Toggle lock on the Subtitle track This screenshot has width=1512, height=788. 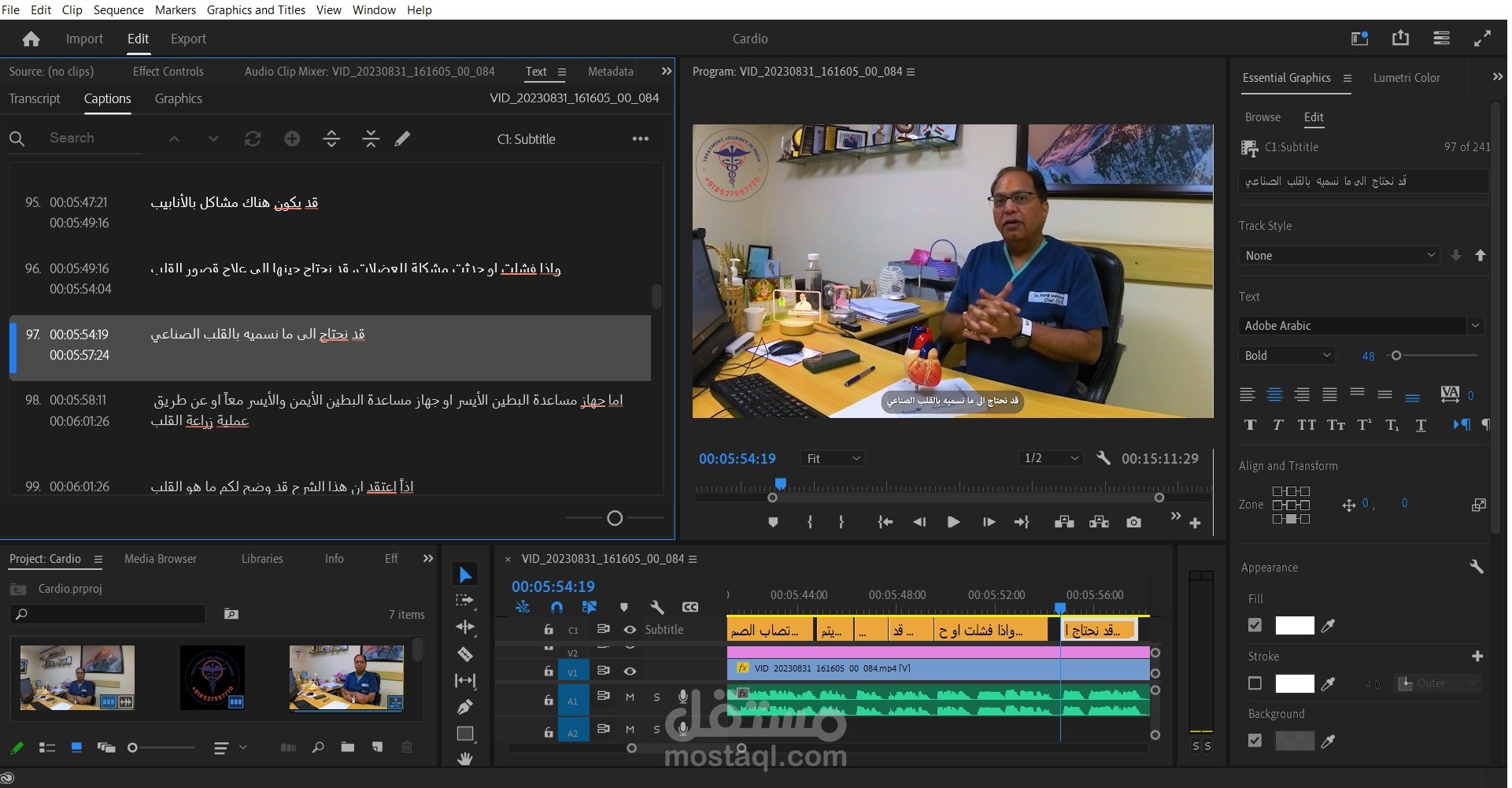[x=549, y=630]
